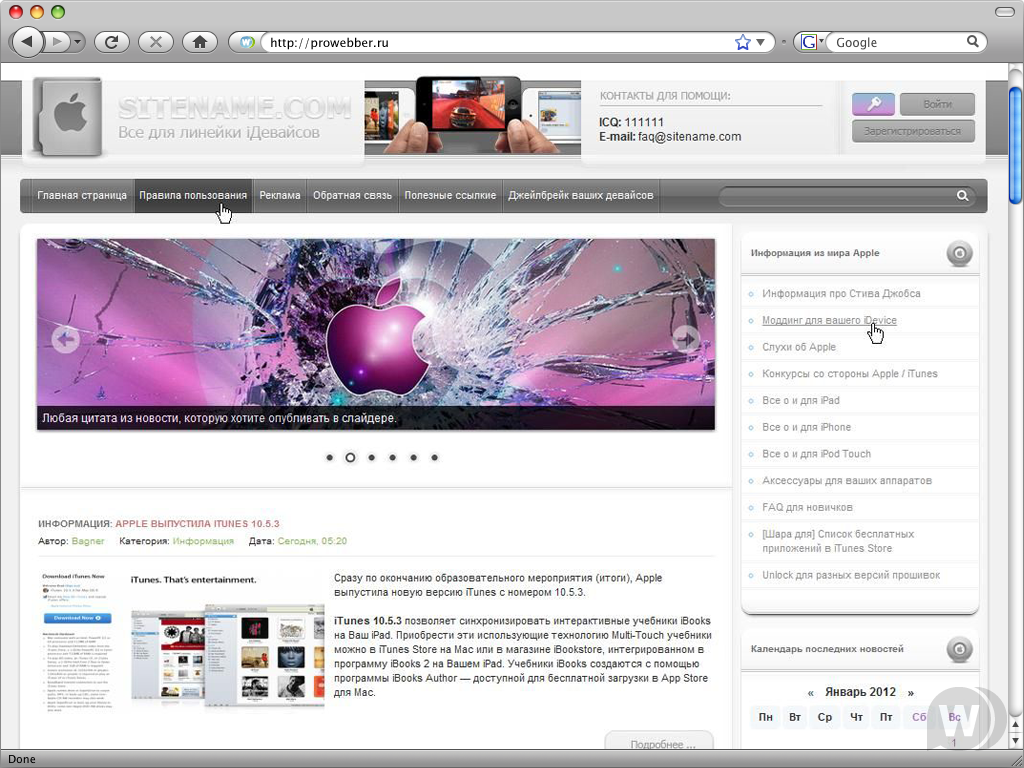Image resolution: width=1024 pixels, height=768 pixels.
Task: Open Главная страница menu item
Action: [x=82, y=195]
